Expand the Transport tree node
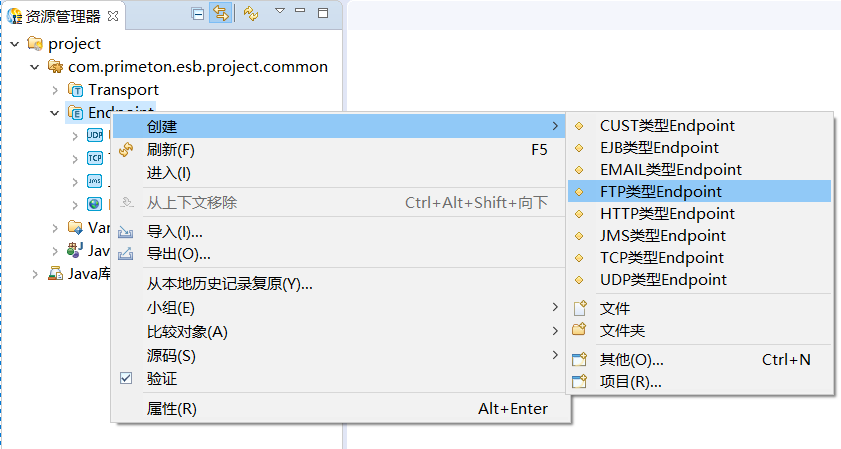The width and height of the screenshot is (841, 449). [55, 90]
